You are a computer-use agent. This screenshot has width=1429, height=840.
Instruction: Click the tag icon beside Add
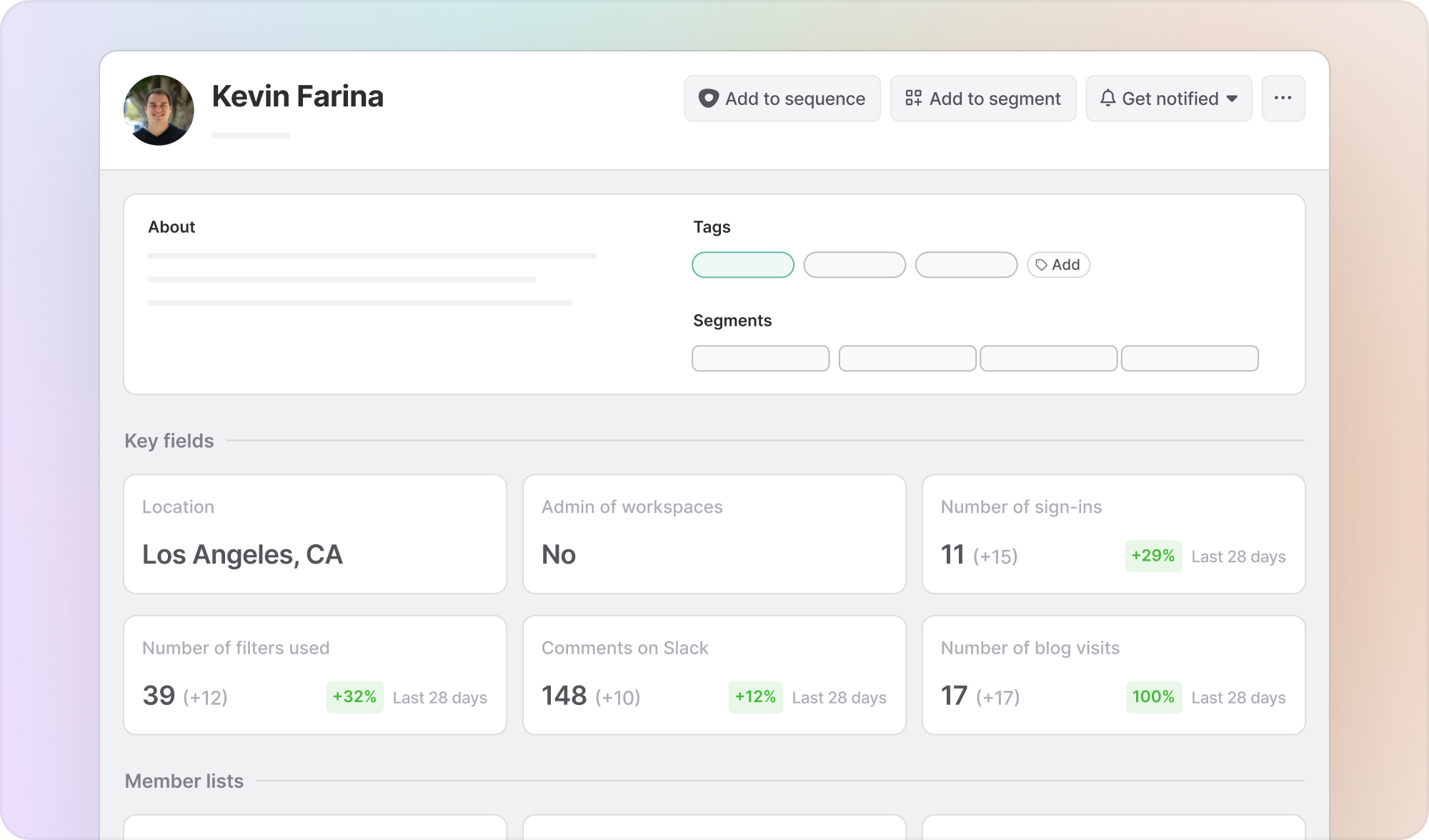pyautogui.click(x=1042, y=265)
